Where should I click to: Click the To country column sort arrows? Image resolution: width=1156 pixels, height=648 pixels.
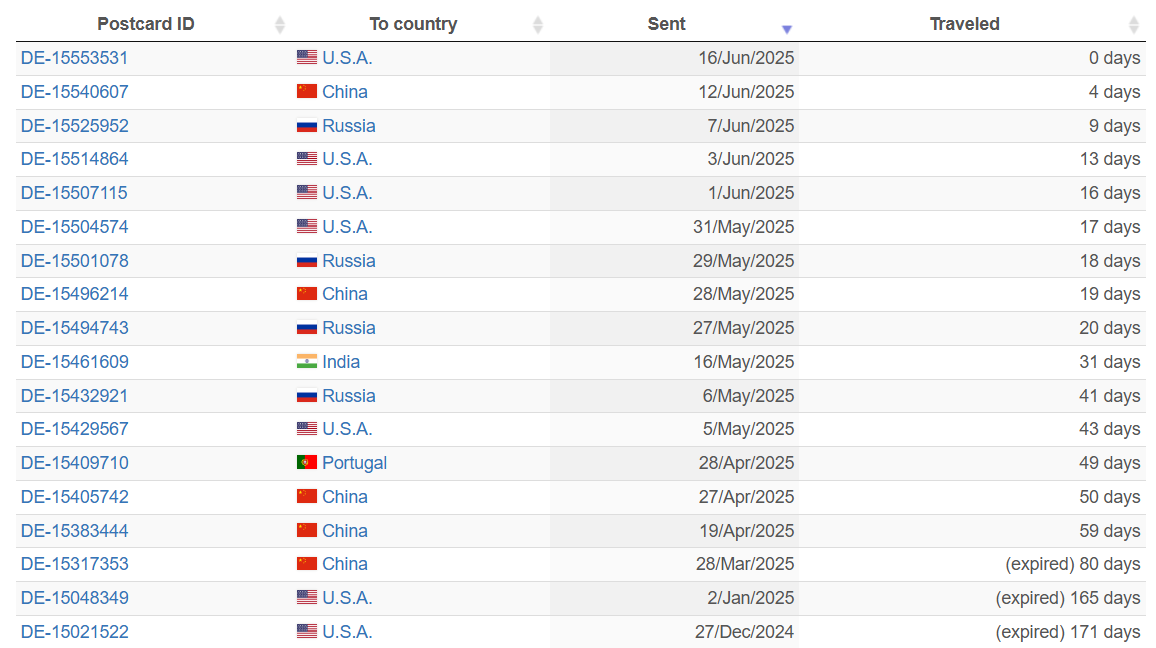pyautogui.click(x=537, y=25)
